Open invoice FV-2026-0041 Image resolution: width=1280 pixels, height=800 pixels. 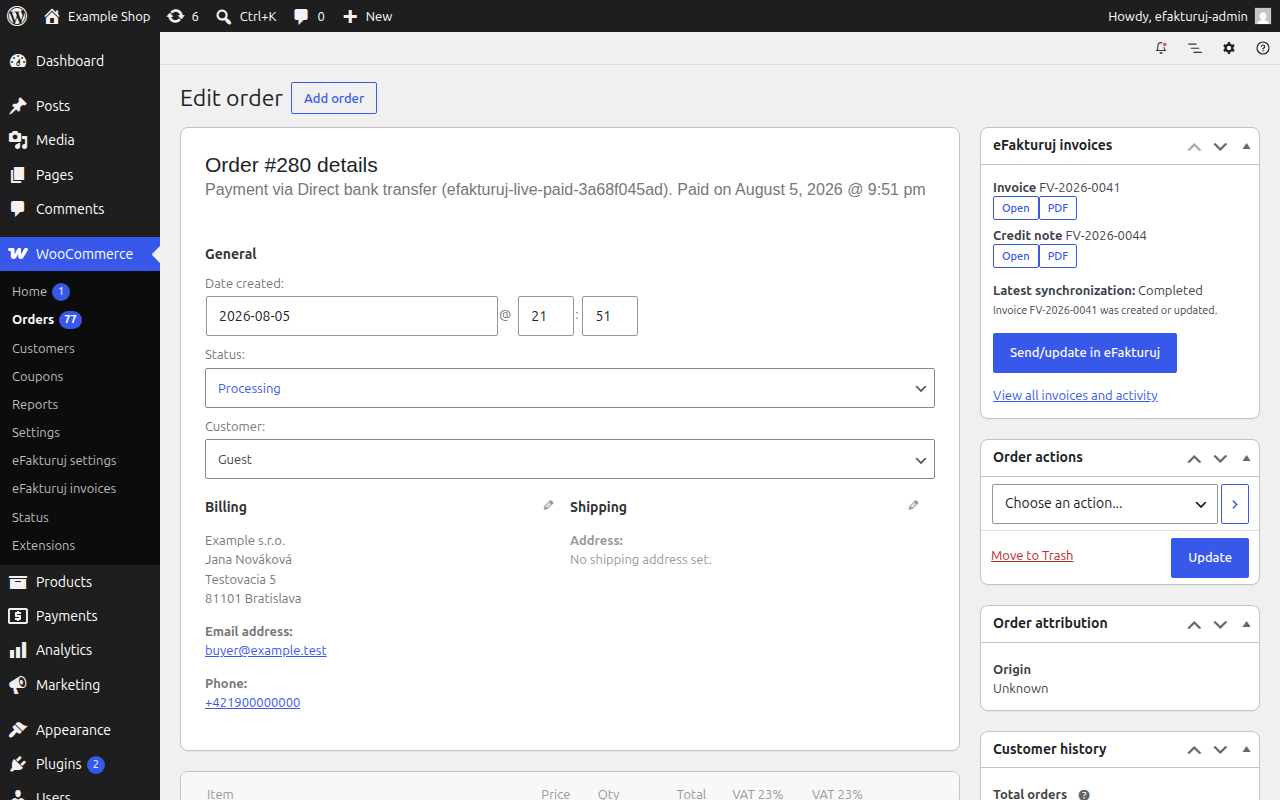[1016, 208]
